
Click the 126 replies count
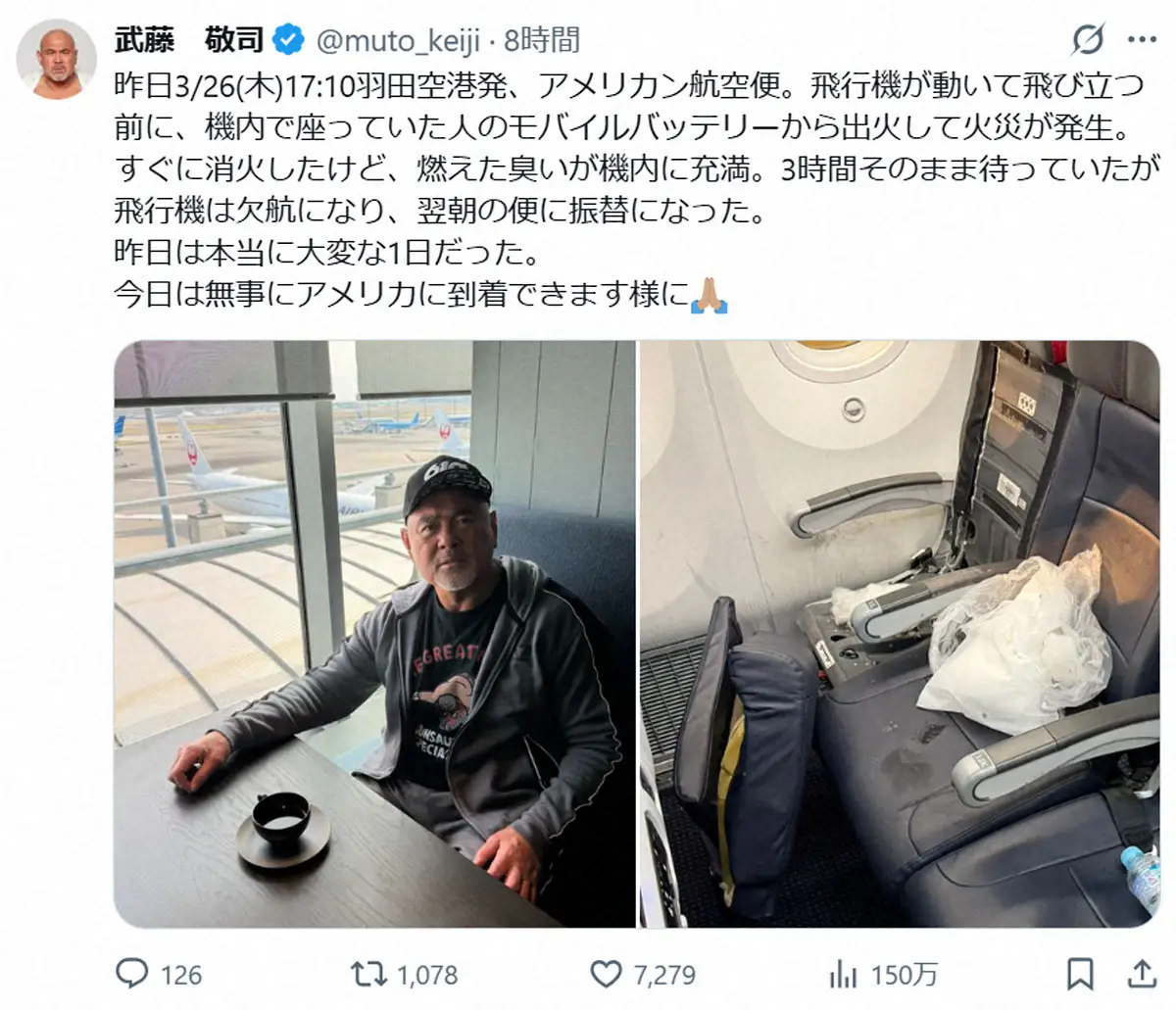(x=180, y=975)
